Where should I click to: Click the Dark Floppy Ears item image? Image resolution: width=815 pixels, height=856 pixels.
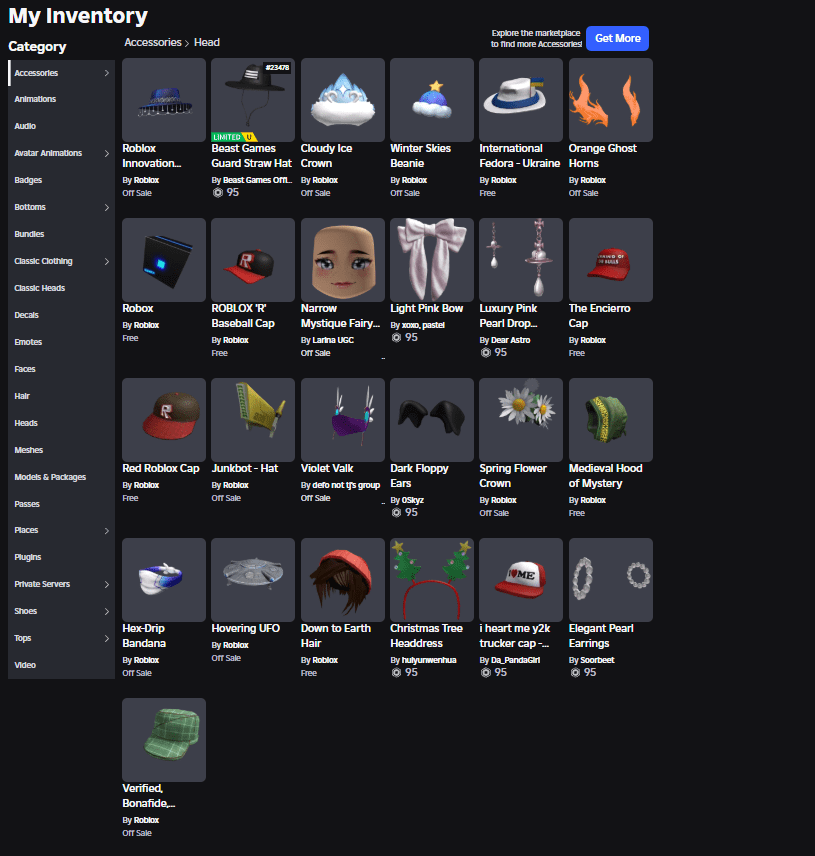click(432, 420)
